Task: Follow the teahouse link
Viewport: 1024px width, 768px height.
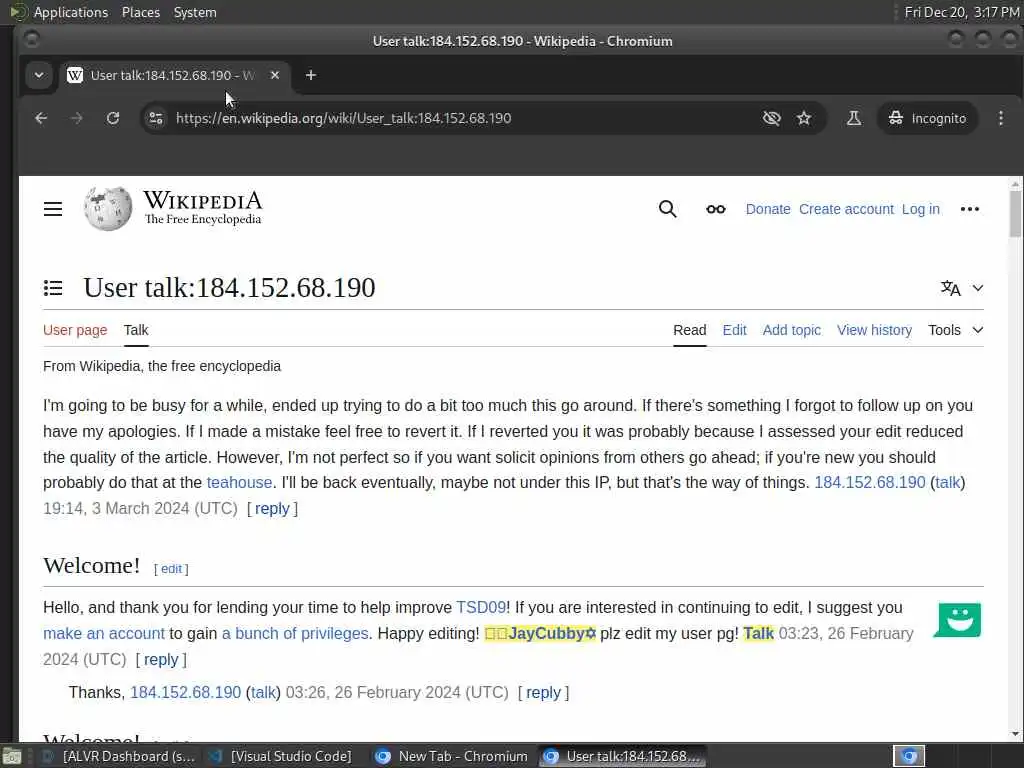Action: (239, 483)
